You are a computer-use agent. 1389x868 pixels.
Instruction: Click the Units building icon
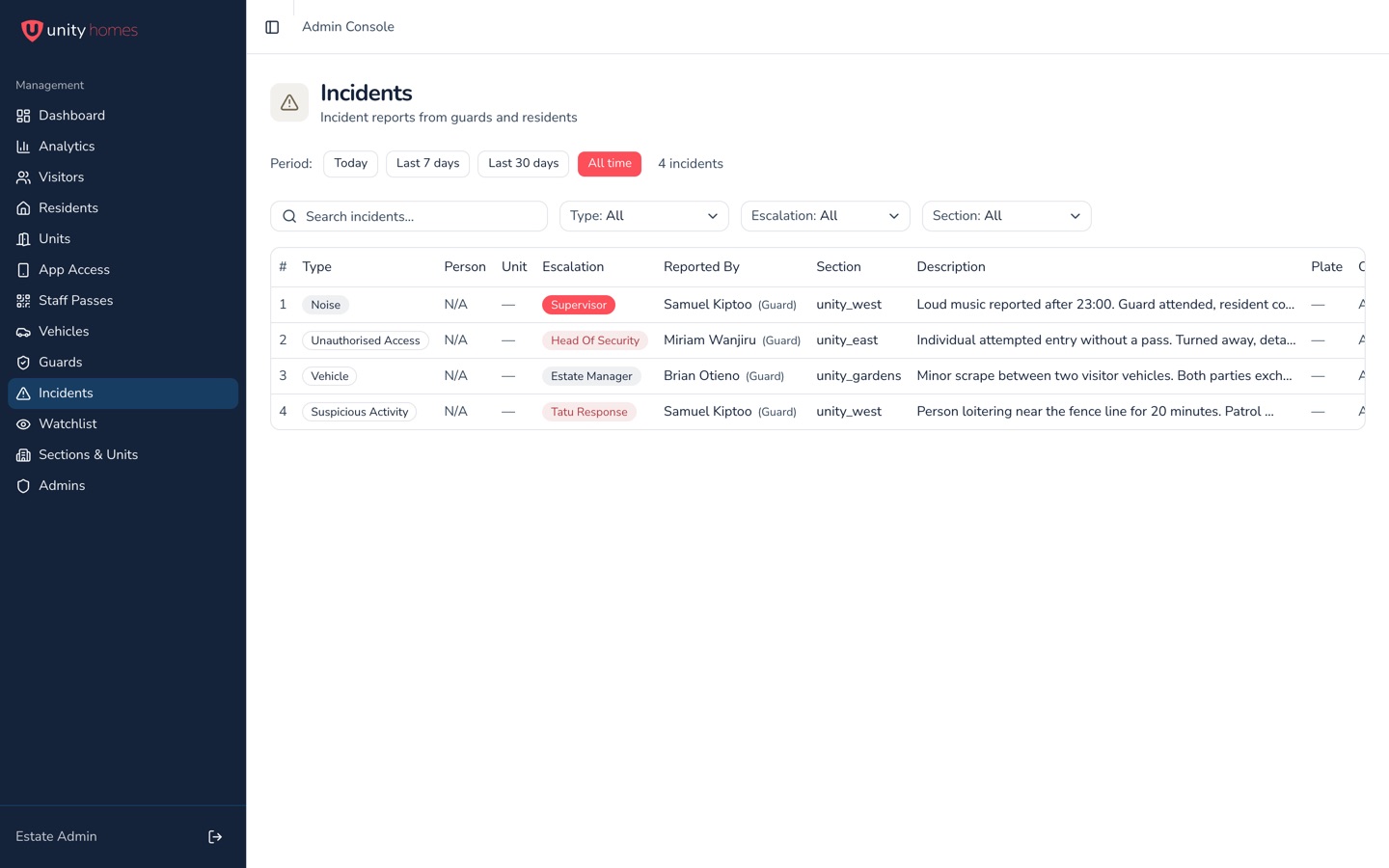[x=23, y=239]
